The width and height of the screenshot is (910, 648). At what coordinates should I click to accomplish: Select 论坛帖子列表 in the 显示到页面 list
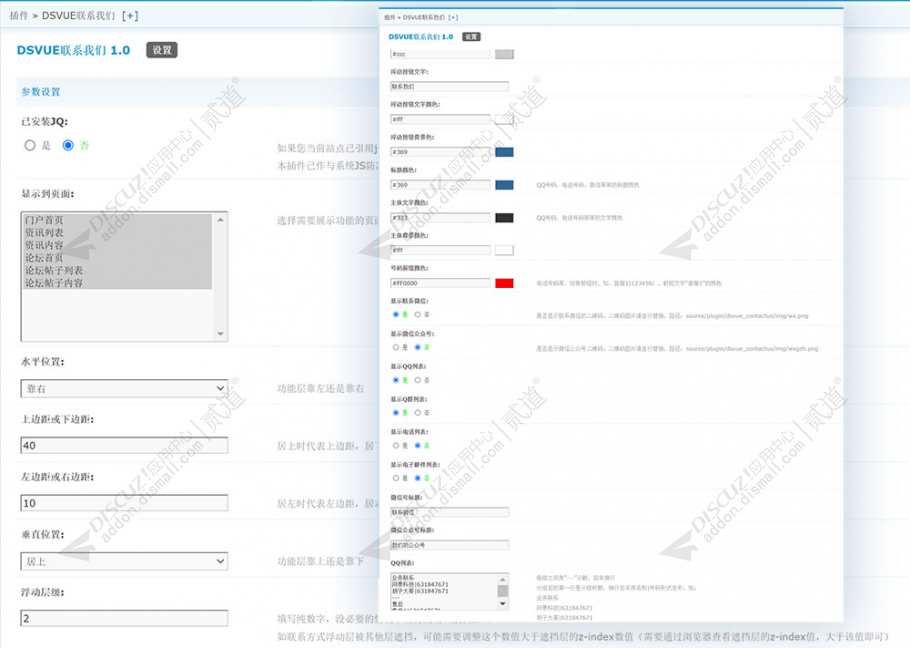[x=117, y=270]
